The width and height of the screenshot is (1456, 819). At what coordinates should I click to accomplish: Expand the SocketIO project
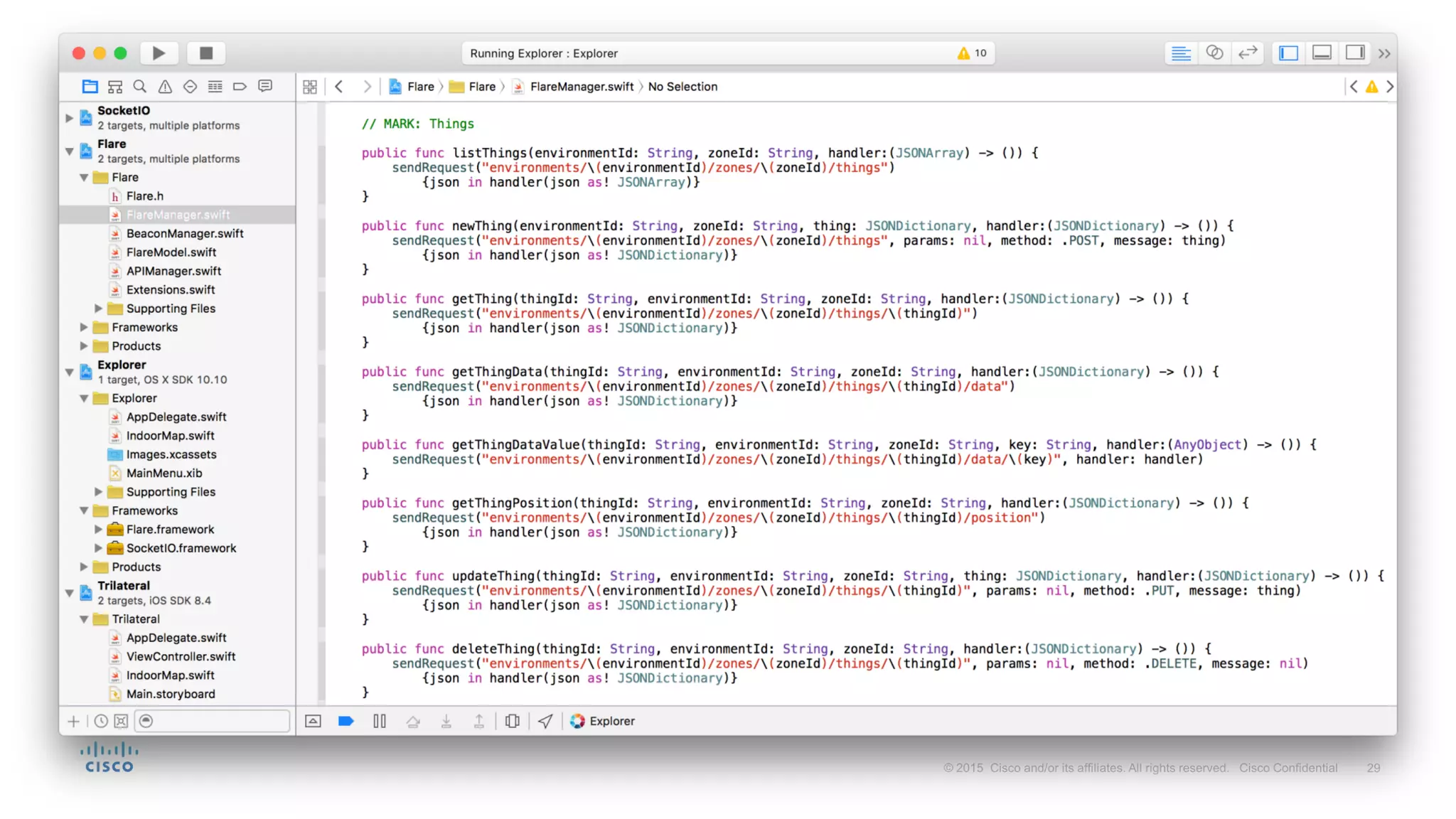(x=70, y=117)
